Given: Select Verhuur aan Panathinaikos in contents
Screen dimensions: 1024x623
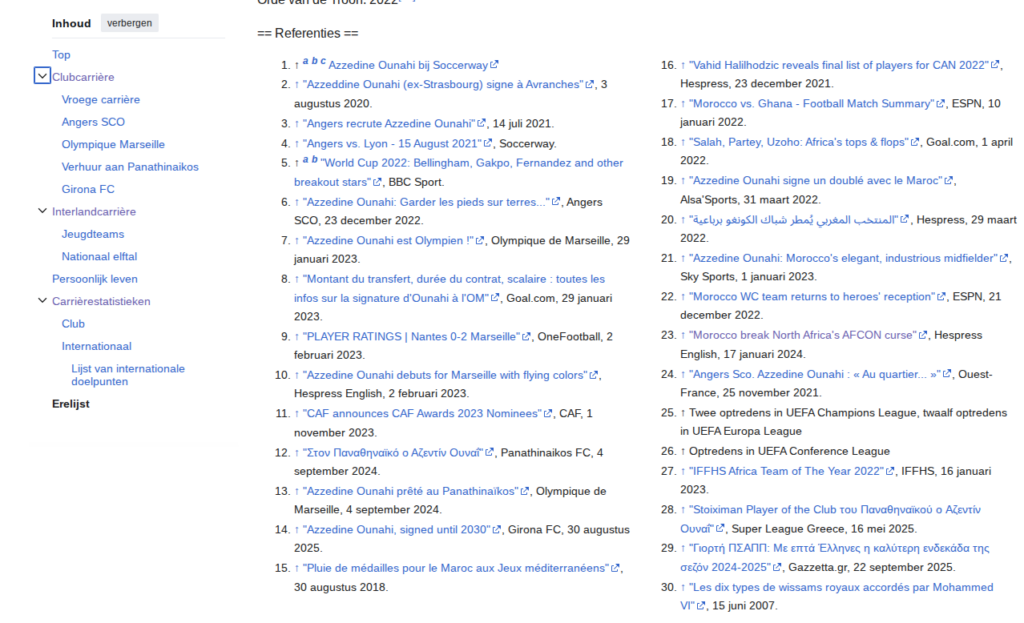Looking at the screenshot, I should click(130, 166).
